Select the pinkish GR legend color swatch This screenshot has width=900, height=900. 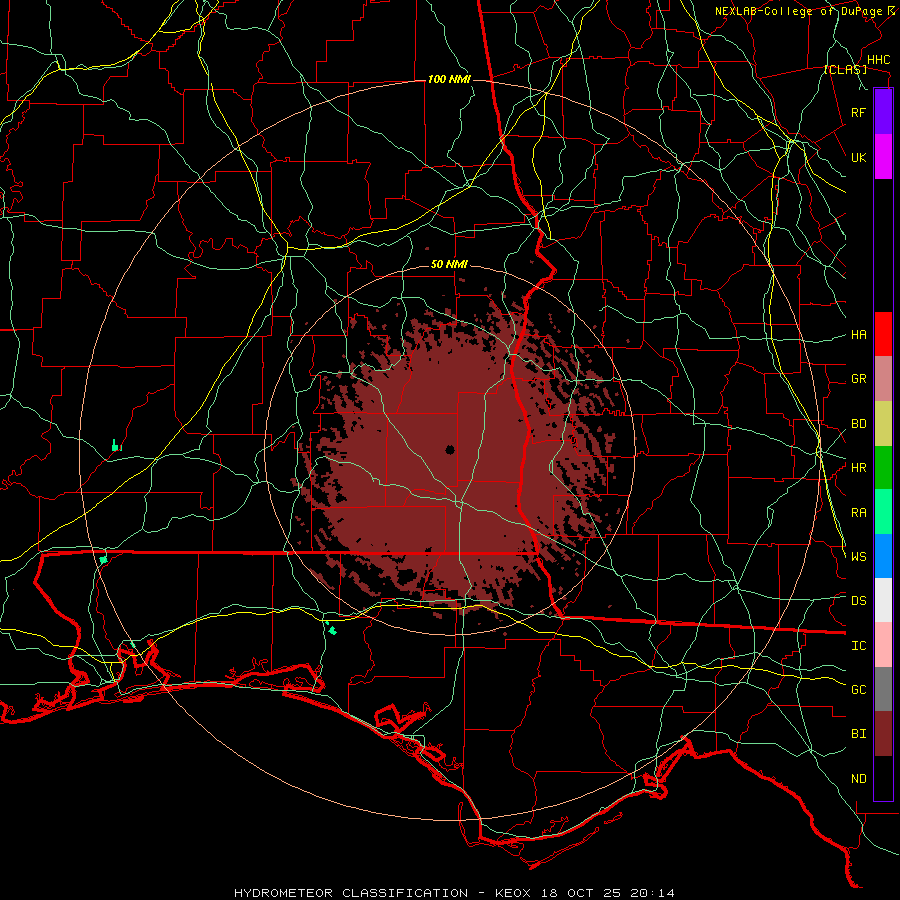pyautogui.click(x=883, y=379)
